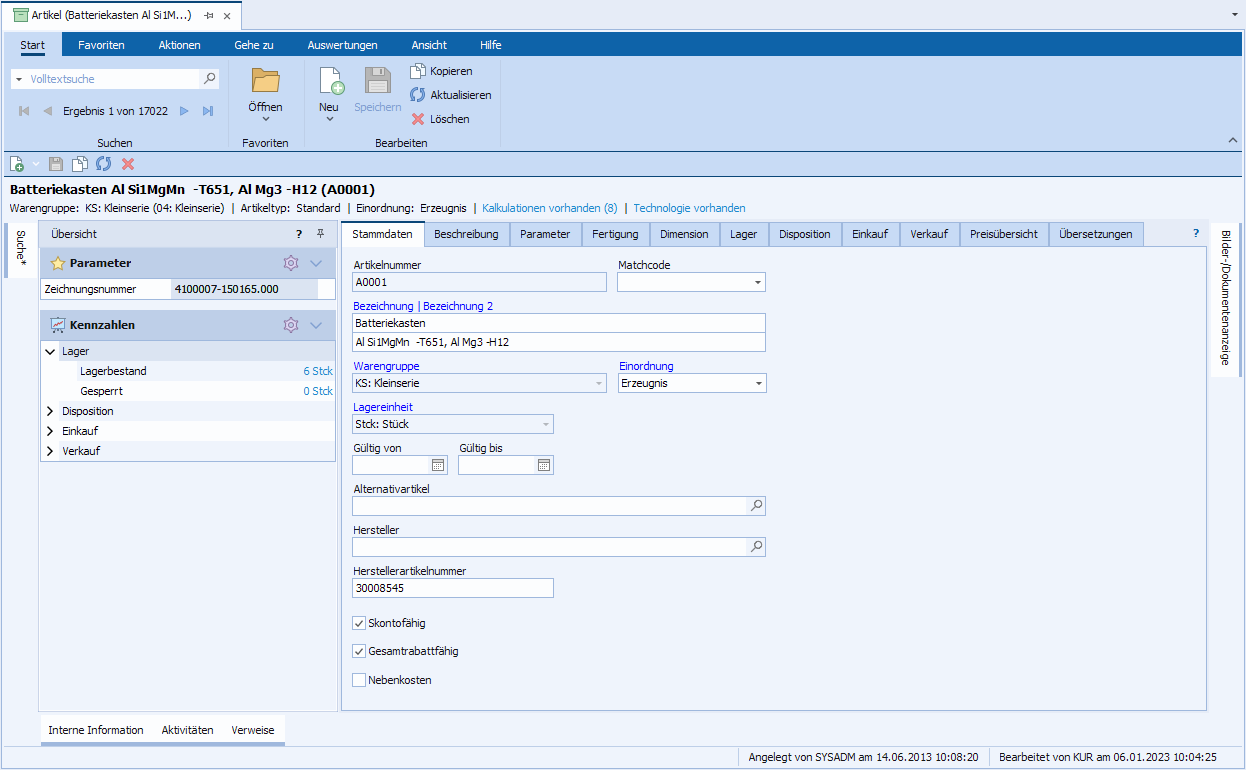
Task: Click the Technologie vorhanden link
Action: [x=689, y=208]
